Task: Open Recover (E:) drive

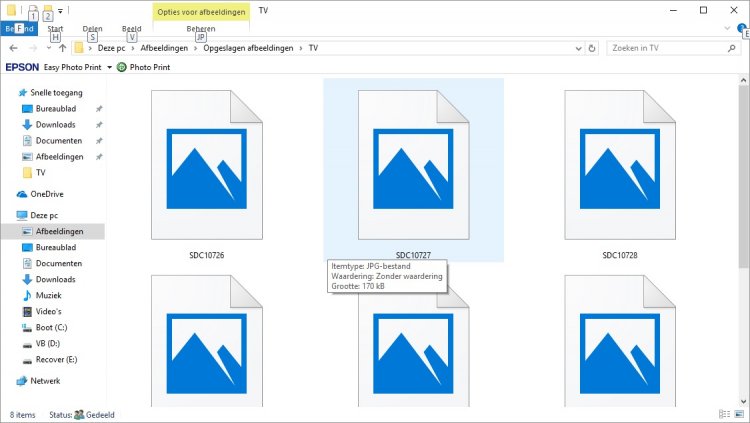Action: tap(56, 359)
